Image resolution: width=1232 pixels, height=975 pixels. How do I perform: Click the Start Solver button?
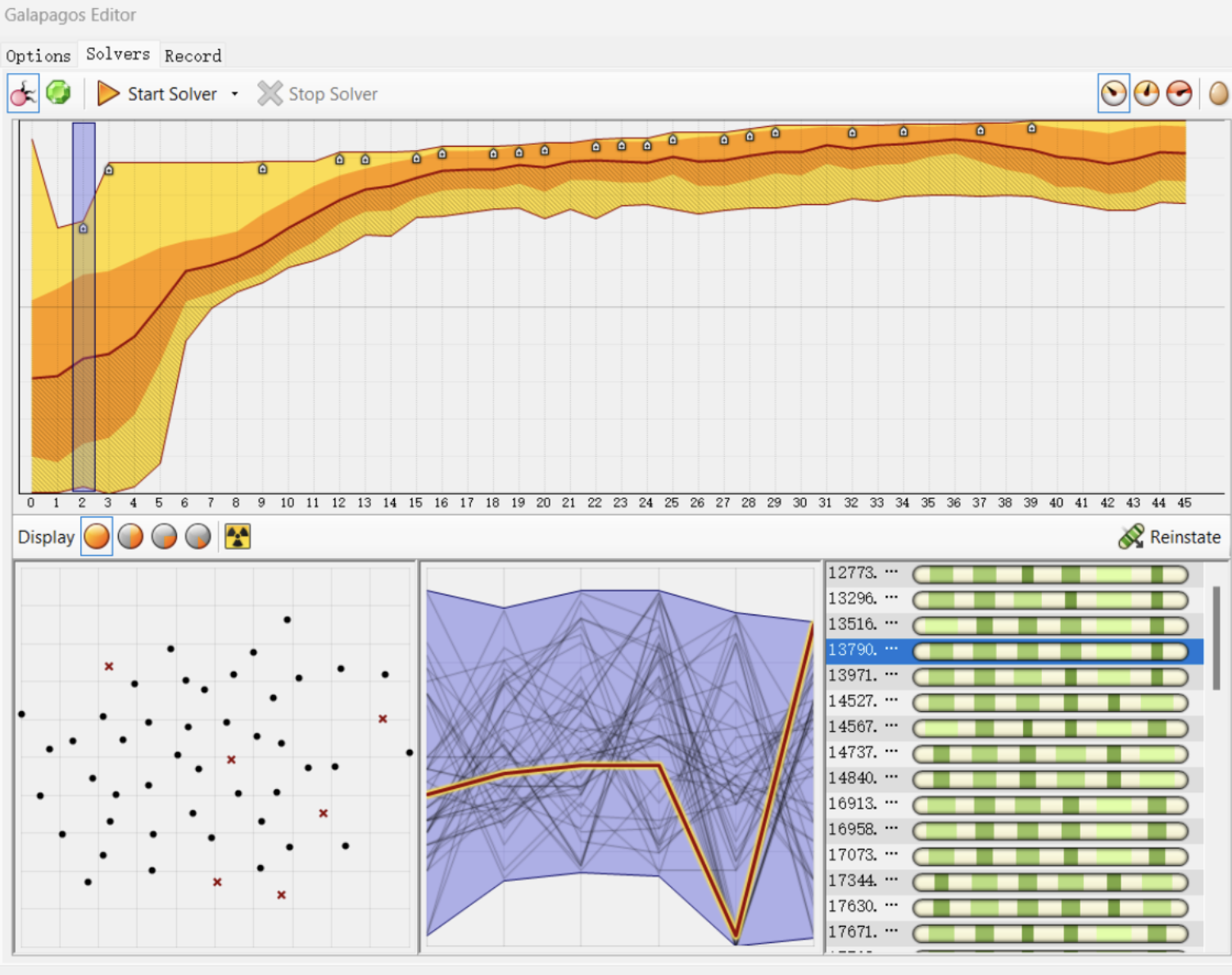pos(157,94)
